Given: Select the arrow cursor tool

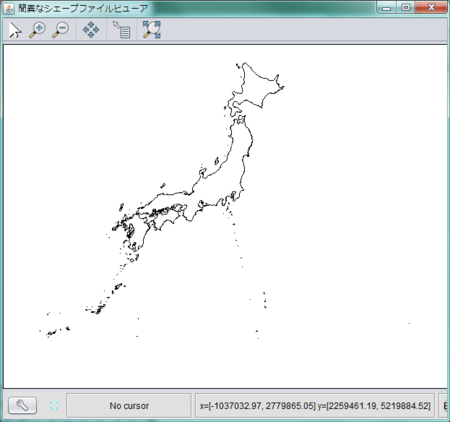Looking at the screenshot, I should click(15, 30).
